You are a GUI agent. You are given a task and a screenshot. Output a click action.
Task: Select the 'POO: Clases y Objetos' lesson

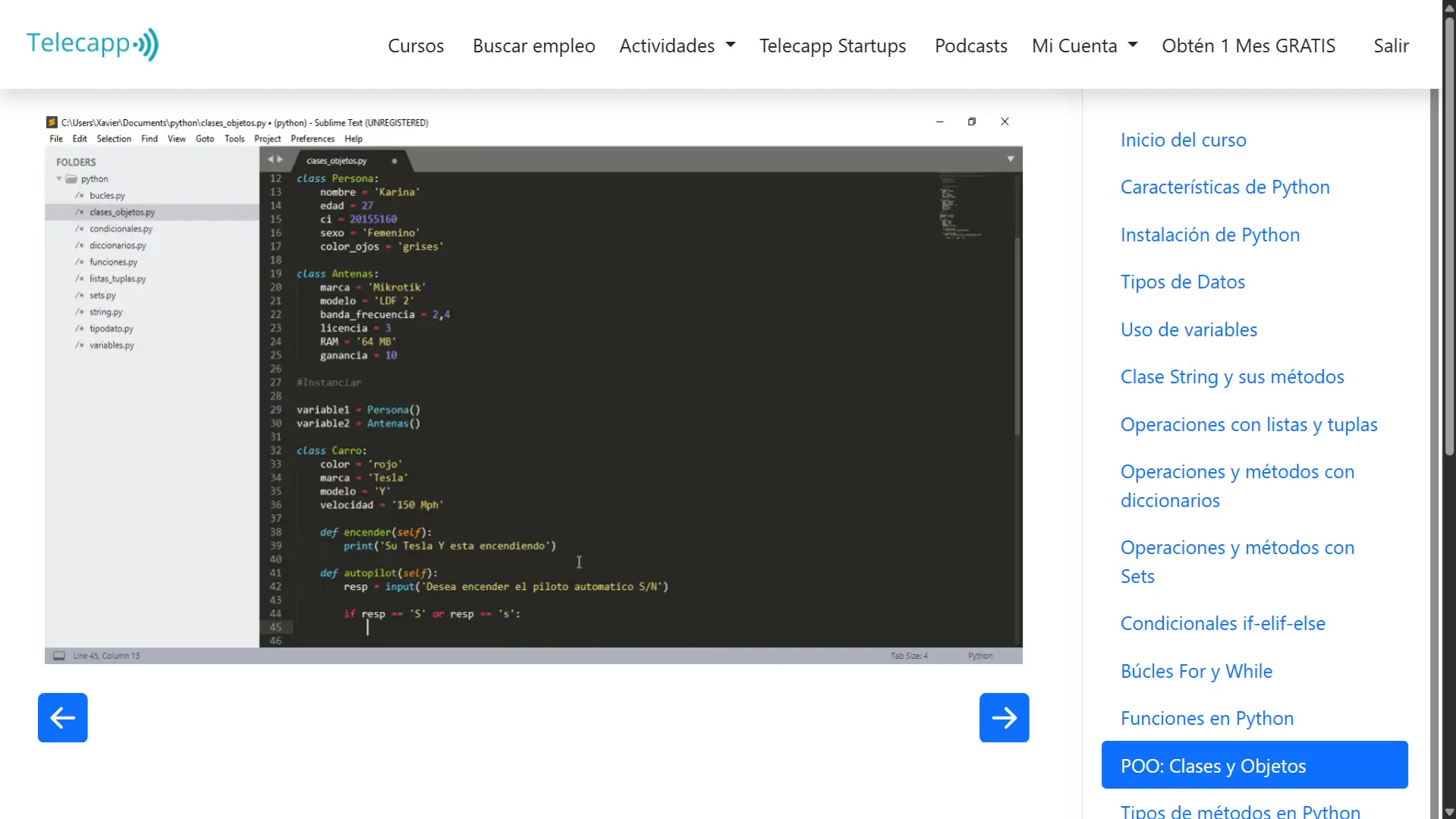(x=1212, y=766)
